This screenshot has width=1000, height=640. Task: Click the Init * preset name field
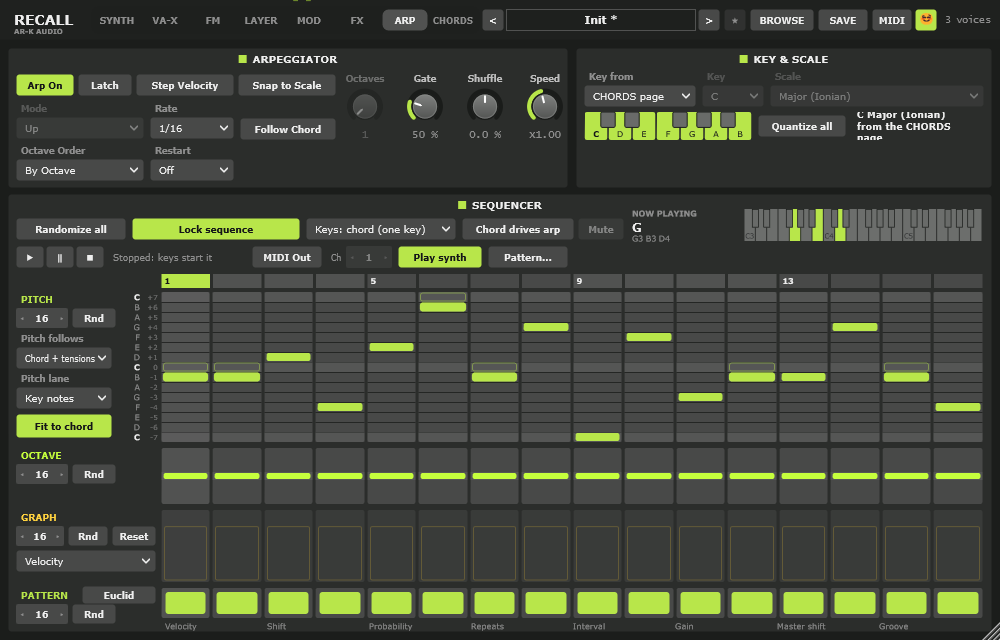click(600, 20)
